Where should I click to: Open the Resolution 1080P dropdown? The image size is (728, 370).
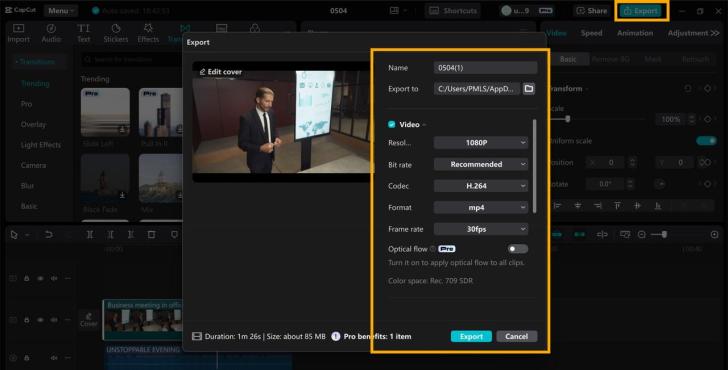481,143
